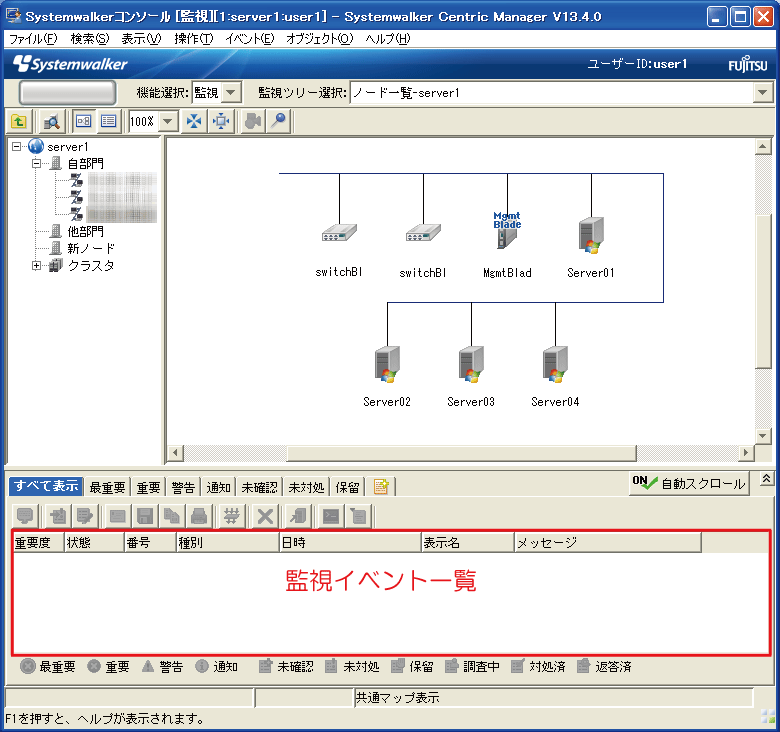Collapse the server1 tree root
Screen dimensions: 780x732
coord(16,147)
